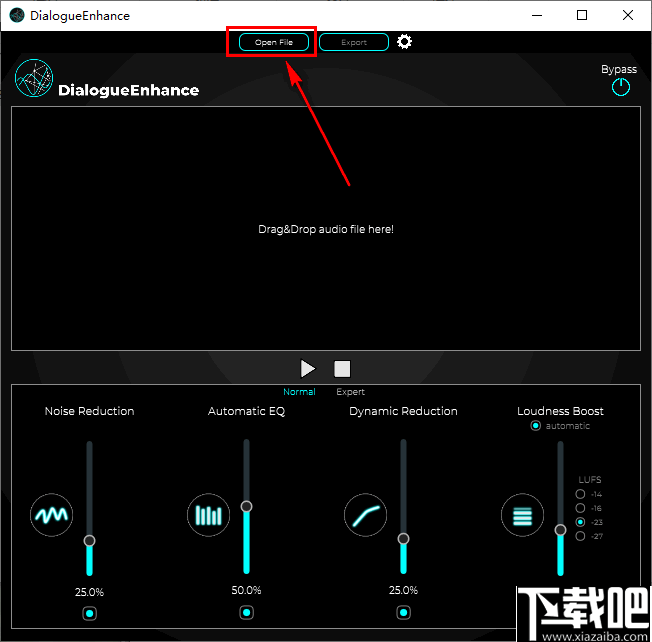Click the DialogueEnhance circular logo
The height and width of the screenshot is (642, 652).
click(x=34, y=78)
